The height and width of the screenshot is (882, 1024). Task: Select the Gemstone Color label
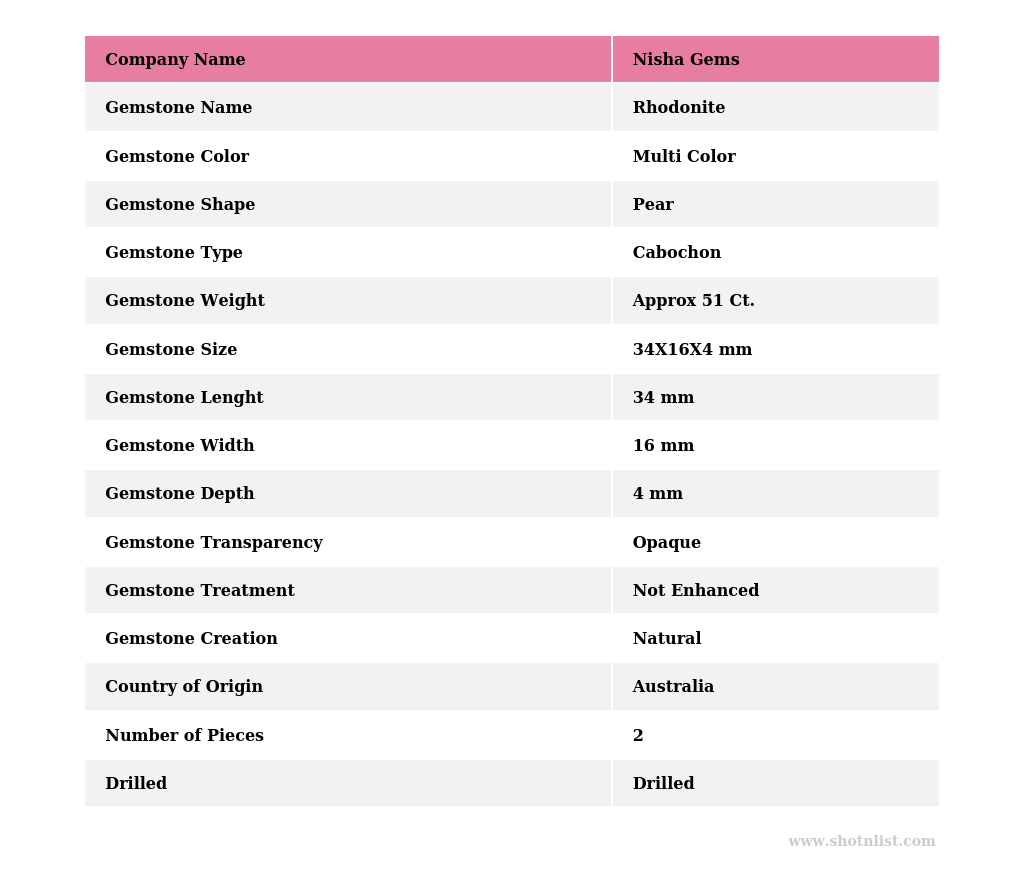(177, 157)
